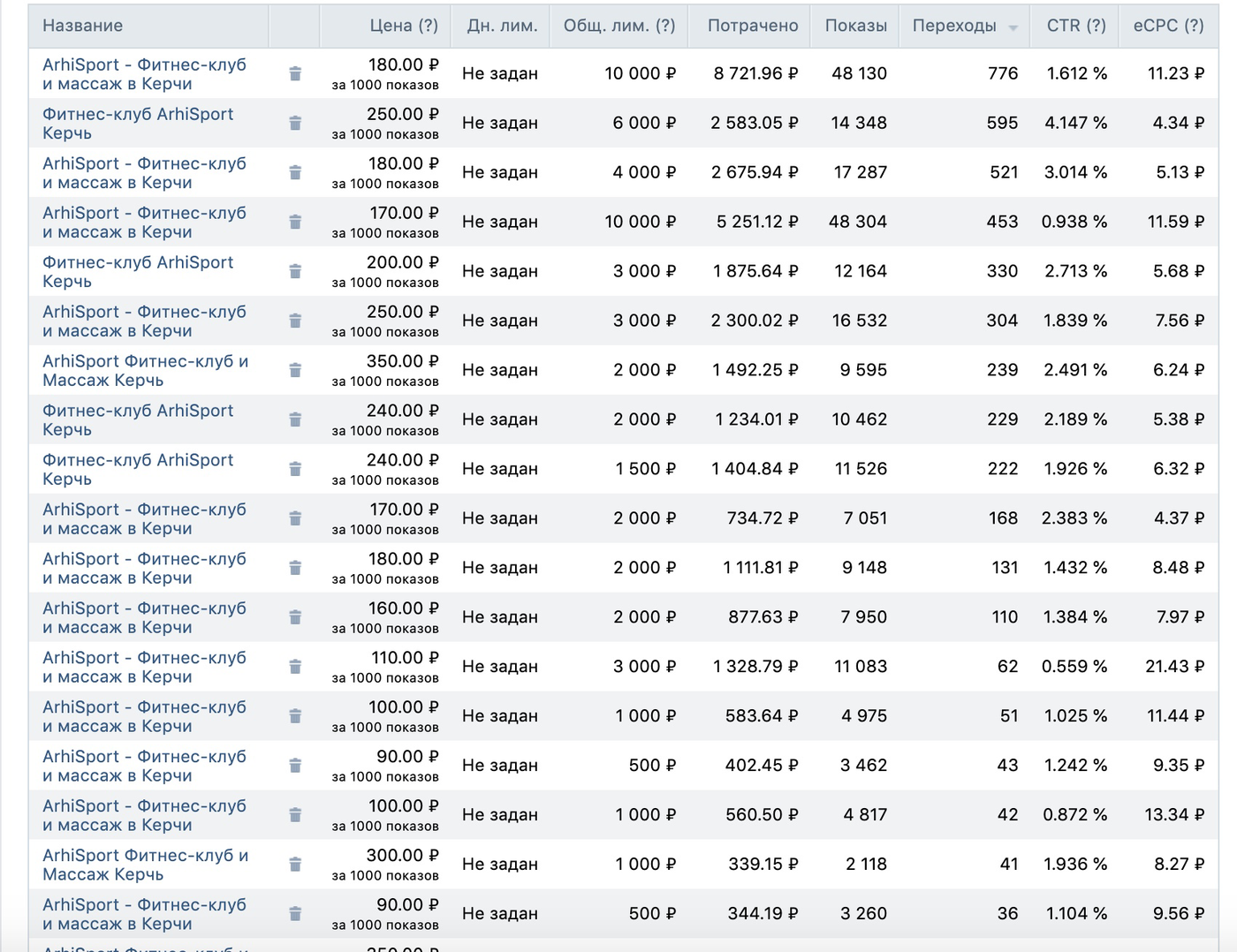Click the 13.34 ₽ eCPC value
Screen dimensions: 1237x952
(1174, 816)
